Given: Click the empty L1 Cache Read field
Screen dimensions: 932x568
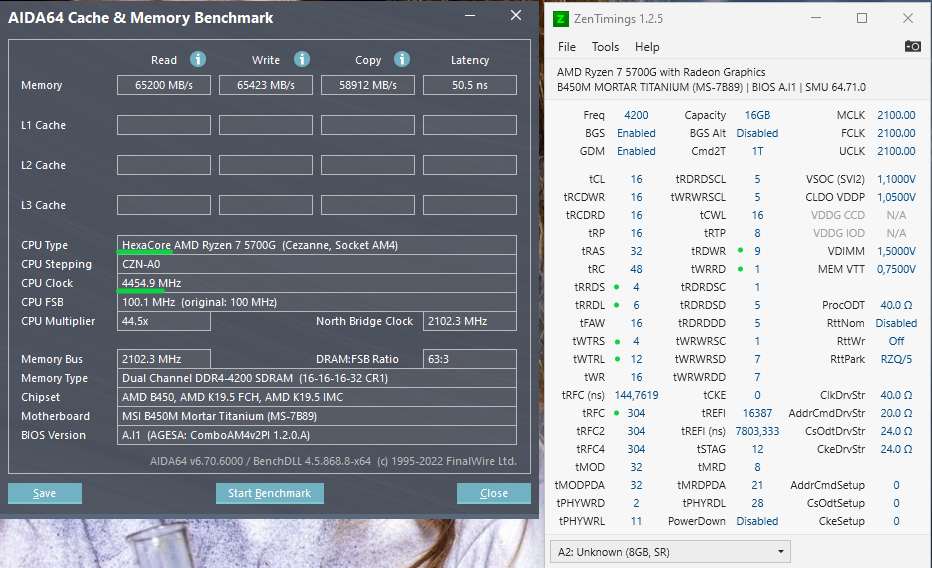Looking at the screenshot, I should tap(163, 125).
